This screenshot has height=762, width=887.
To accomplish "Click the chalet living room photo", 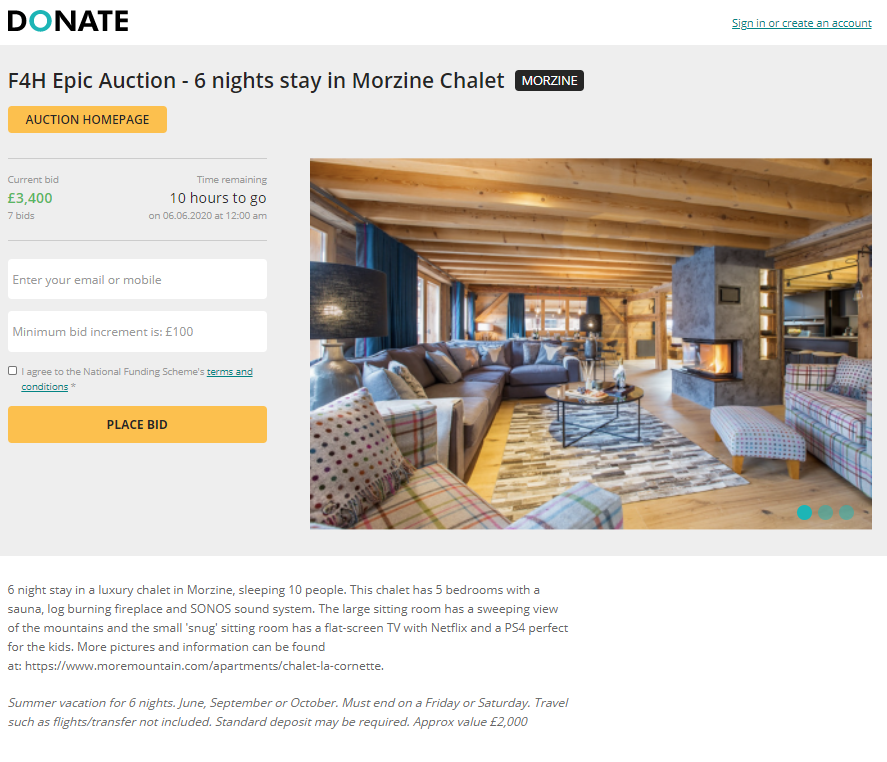I will 591,344.
